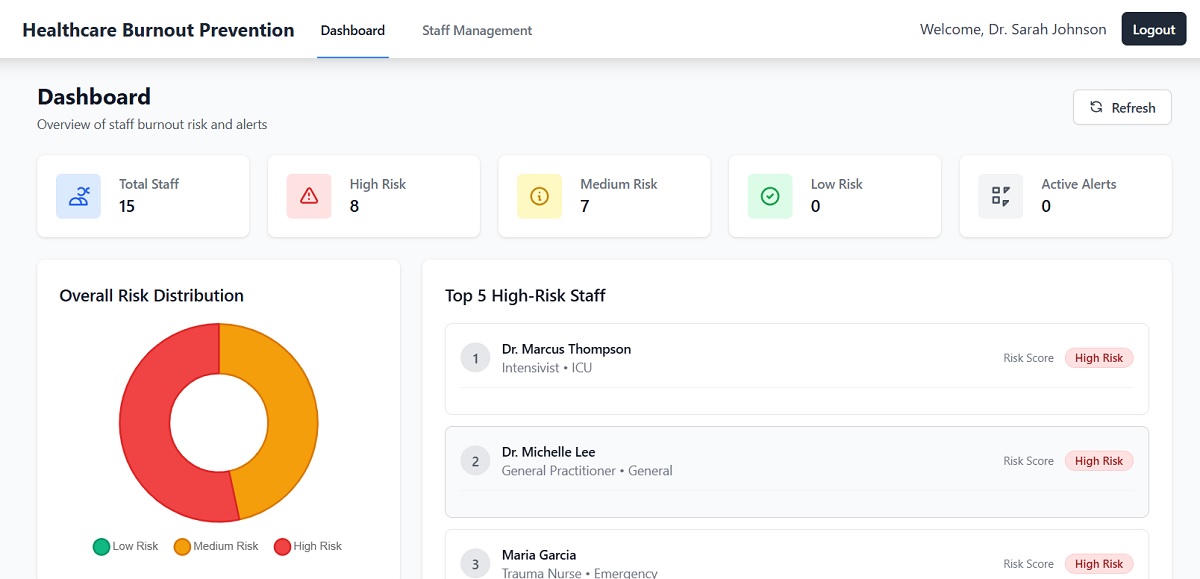This screenshot has width=1200, height=579.
Task: Click the circular arrows icon in Refresh
Action: coord(1096,107)
